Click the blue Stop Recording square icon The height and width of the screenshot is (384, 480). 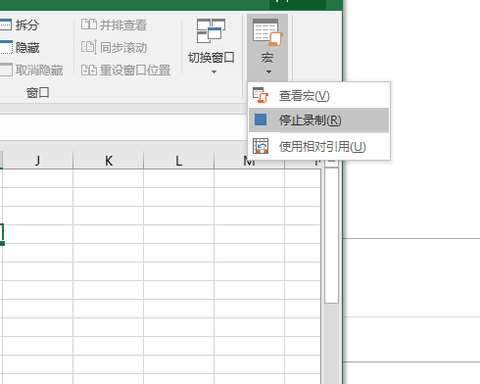tap(260, 120)
